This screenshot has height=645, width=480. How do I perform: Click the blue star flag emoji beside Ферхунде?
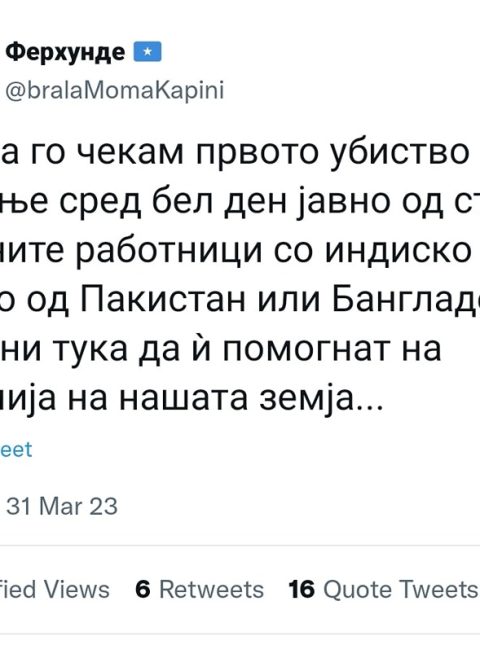[x=147, y=52]
